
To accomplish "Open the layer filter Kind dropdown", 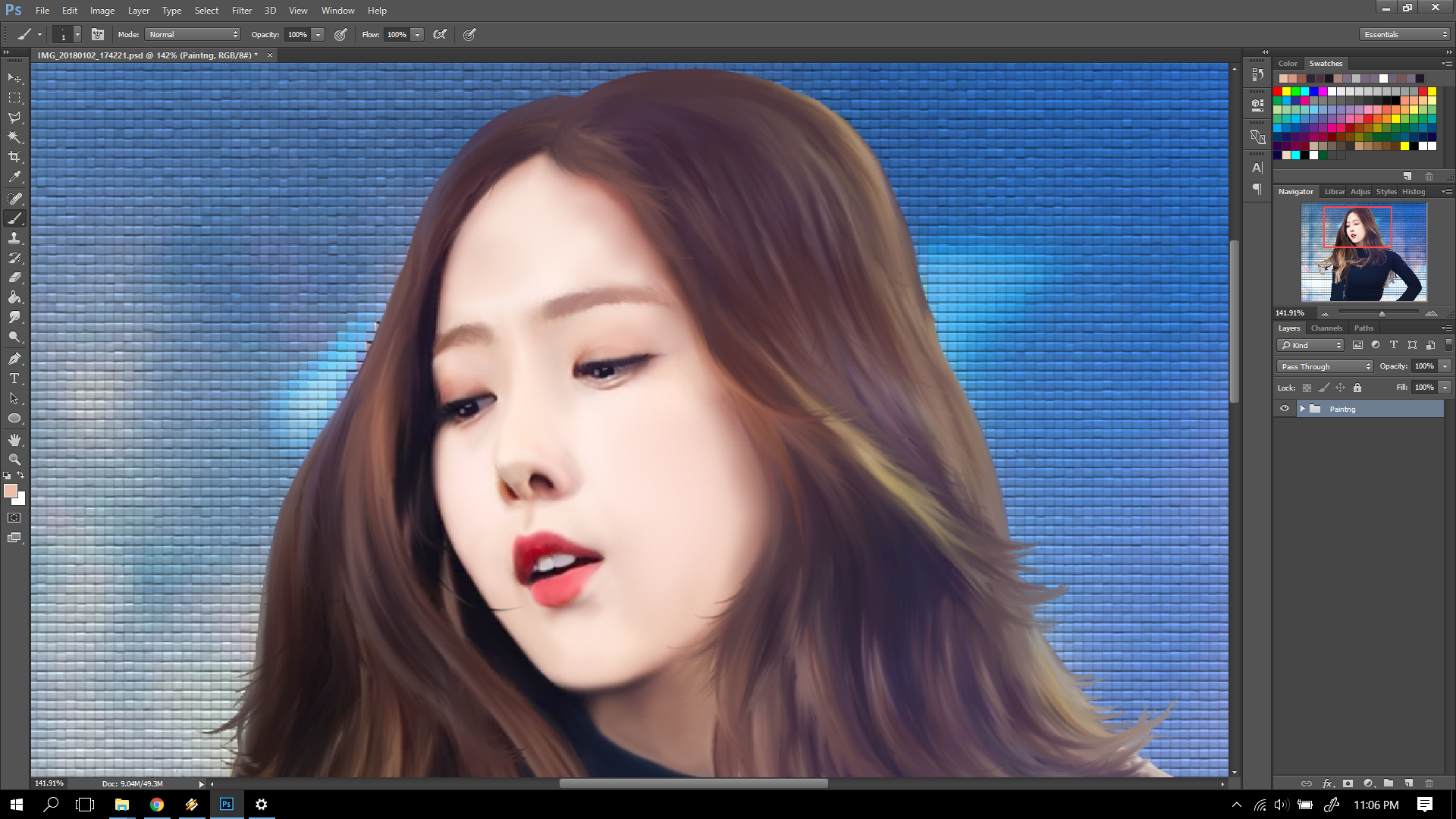I will coord(1310,345).
